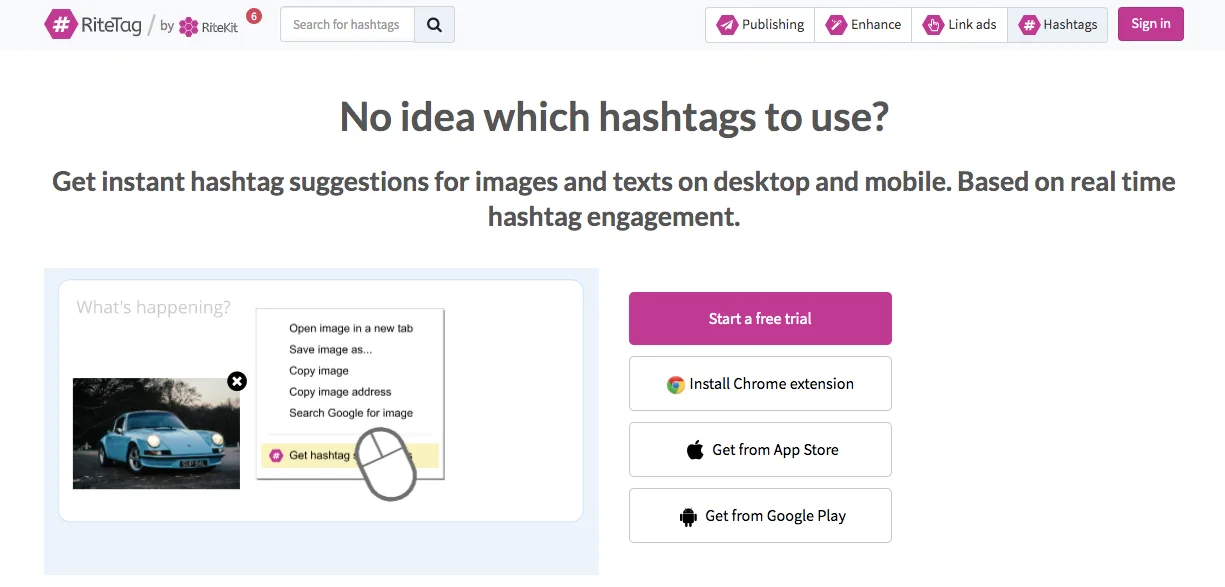This screenshot has width=1225, height=587.
Task: Click Install Chrome extension button
Action: coord(760,384)
